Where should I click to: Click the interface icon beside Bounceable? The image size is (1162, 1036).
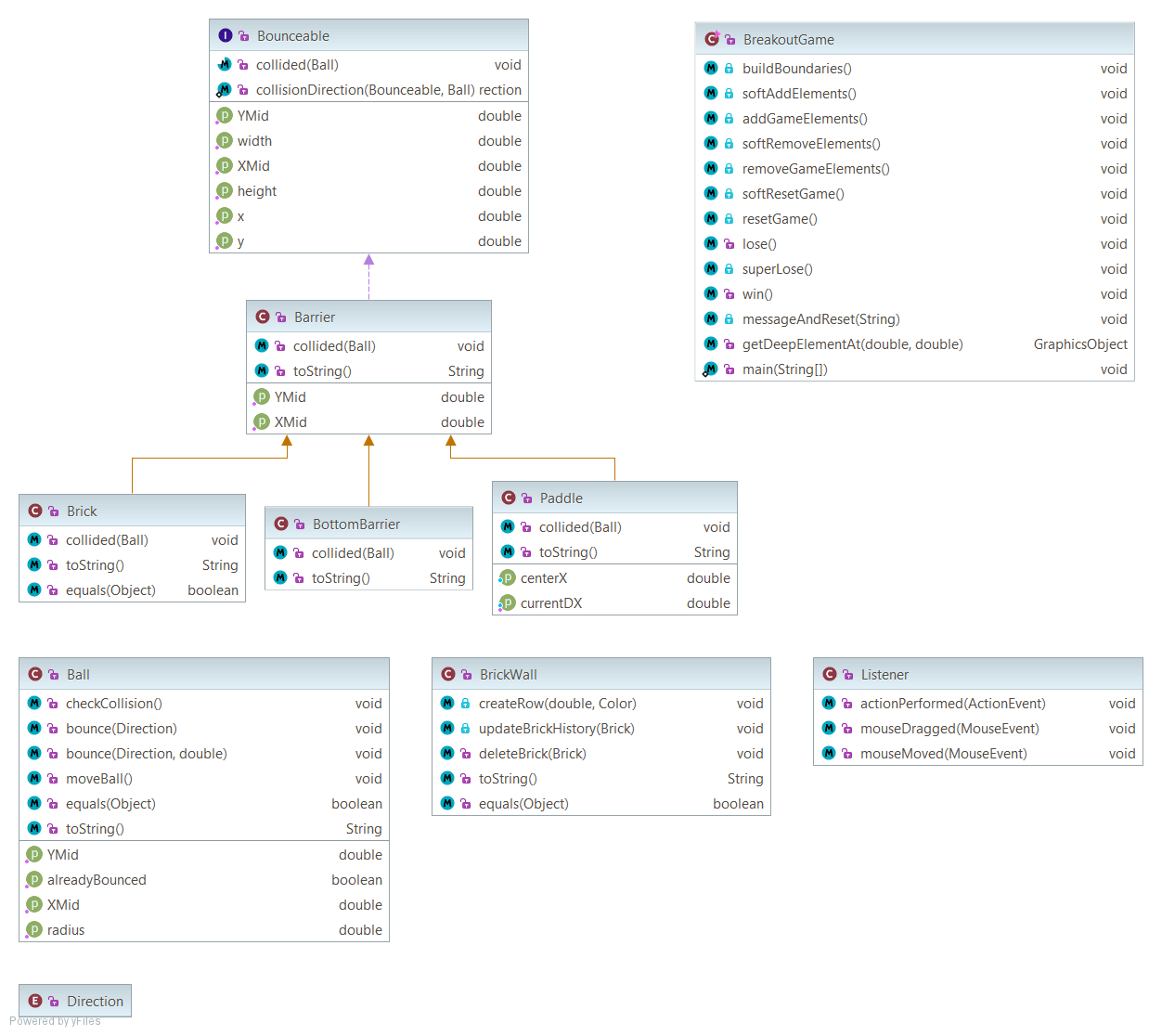click(226, 36)
